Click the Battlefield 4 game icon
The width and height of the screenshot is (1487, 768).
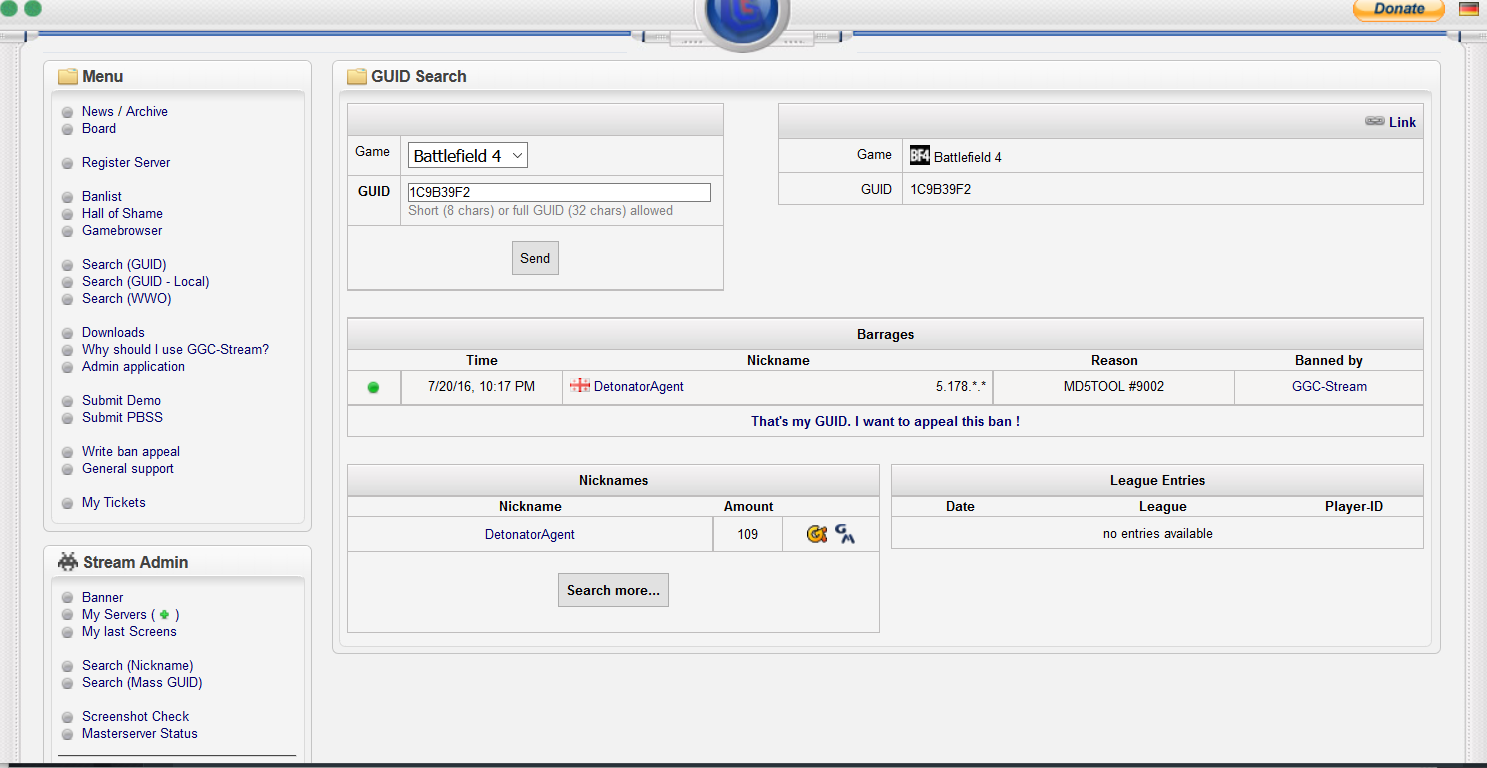pyautogui.click(x=920, y=156)
